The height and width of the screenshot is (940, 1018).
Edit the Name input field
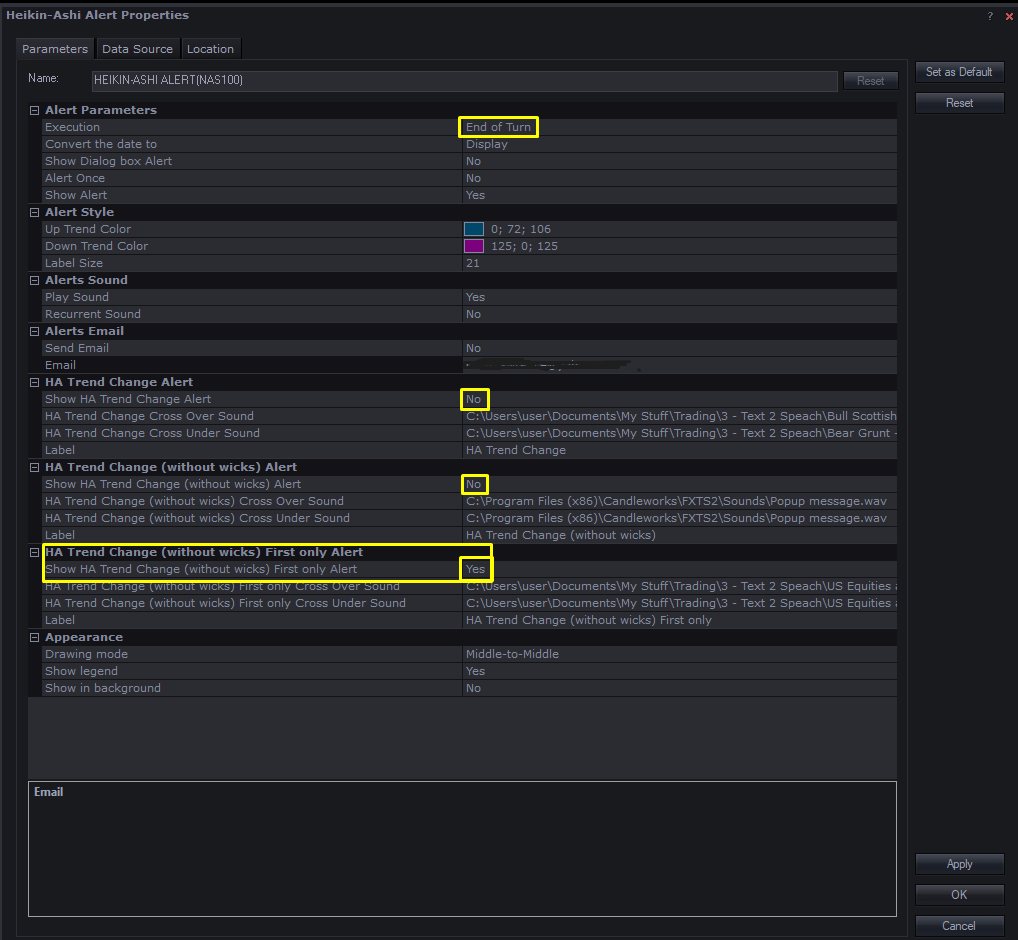tap(464, 80)
